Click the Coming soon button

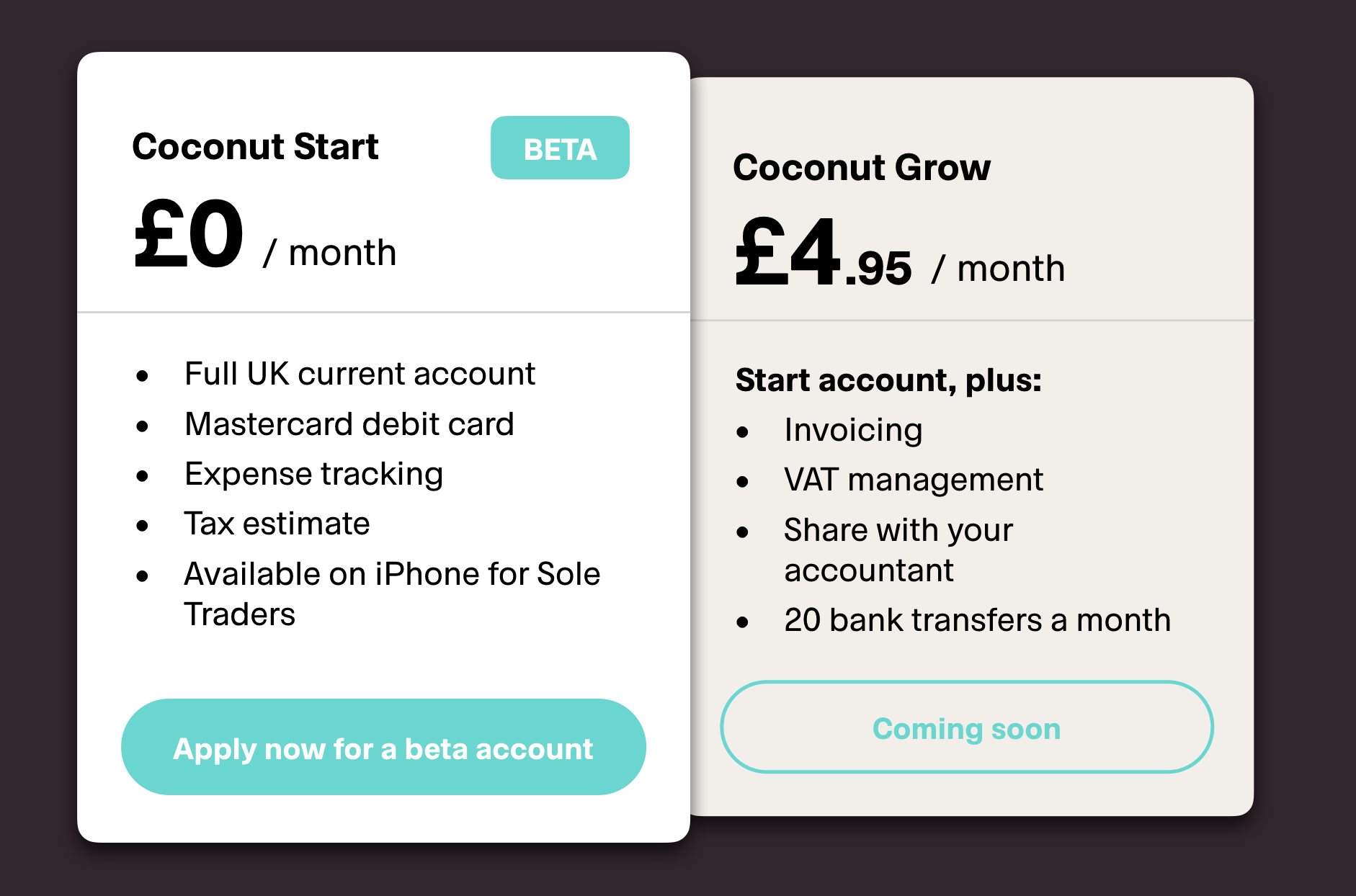(967, 727)
